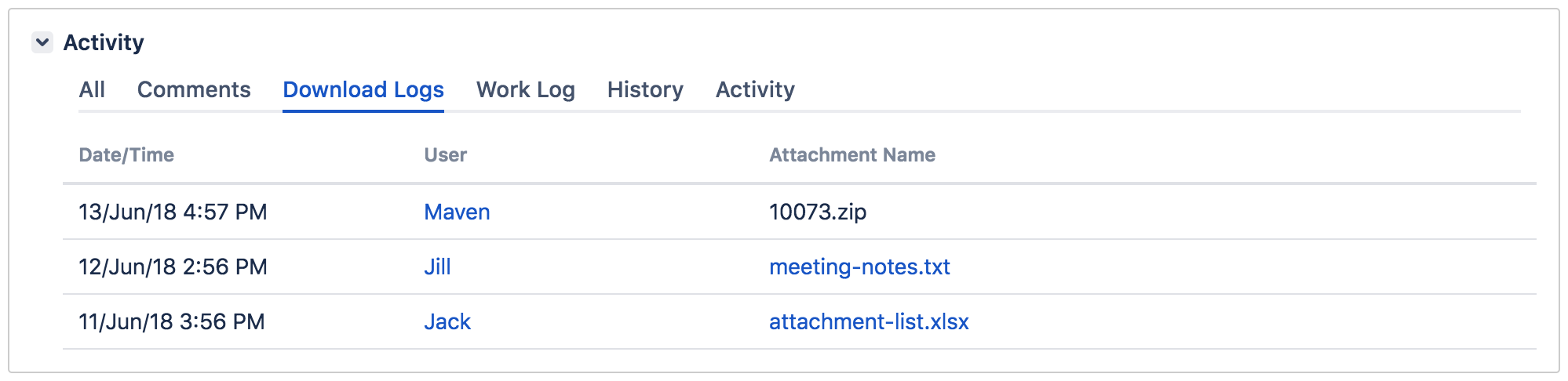This screenshot has width=1568, height=381.
Task: Select the Download Logs tab
Action: (x=363, y=90)
